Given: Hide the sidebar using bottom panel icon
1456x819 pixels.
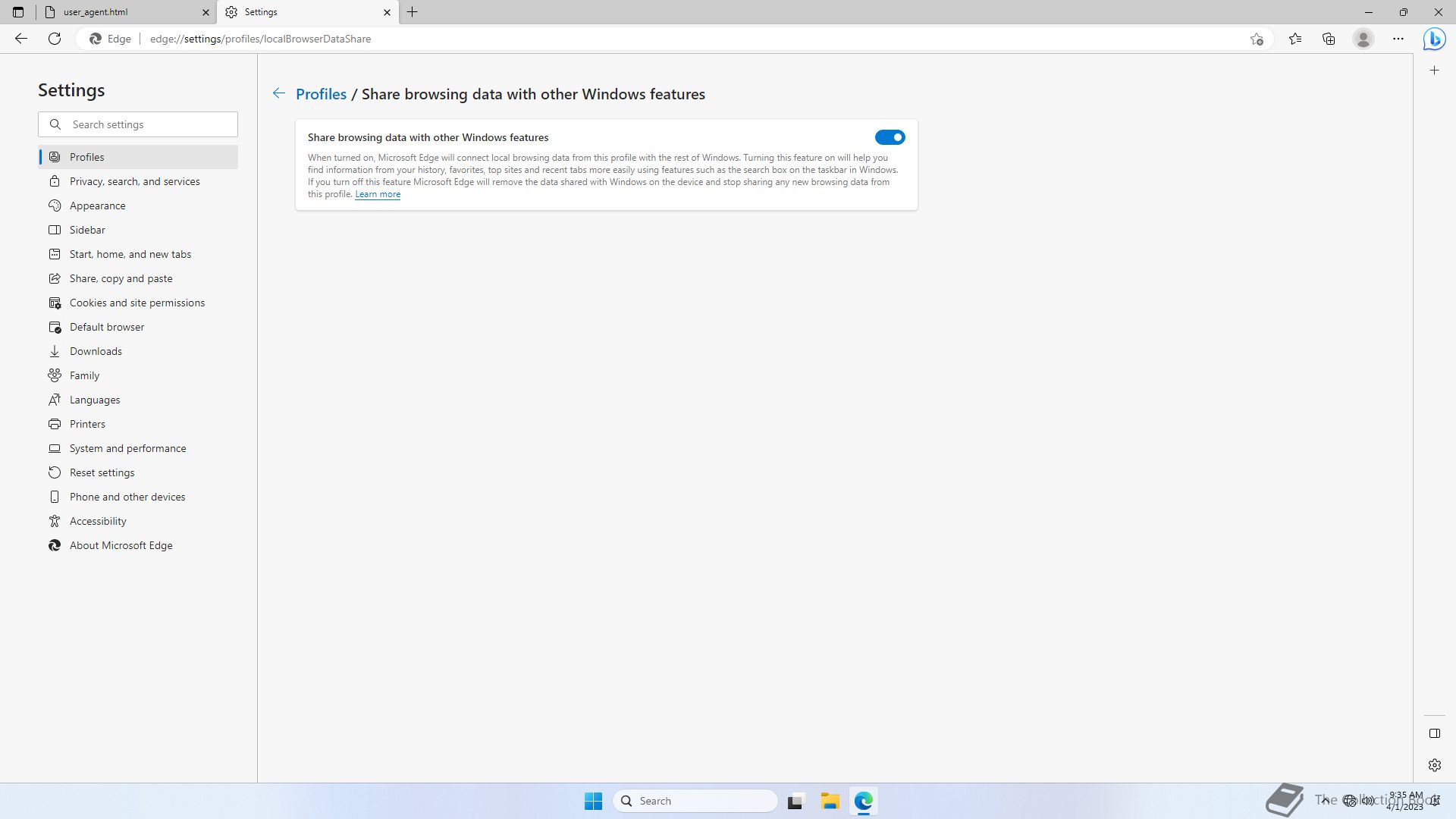Looking at the screenshot, I should (x=1434, y=733).
